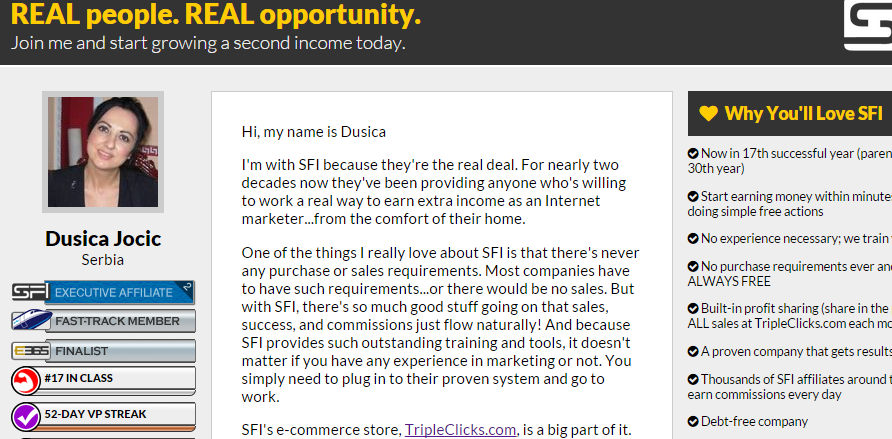Click checkmark beside 'Now in 17th successful year'
The width and height of the screenshot is (892, 439).
click(693, 154)
